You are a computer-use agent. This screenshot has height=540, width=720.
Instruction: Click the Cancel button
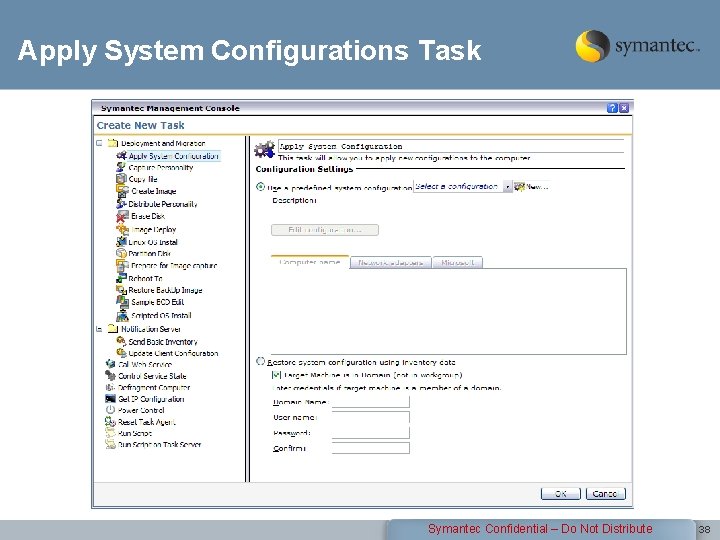(x=605, y=494)
